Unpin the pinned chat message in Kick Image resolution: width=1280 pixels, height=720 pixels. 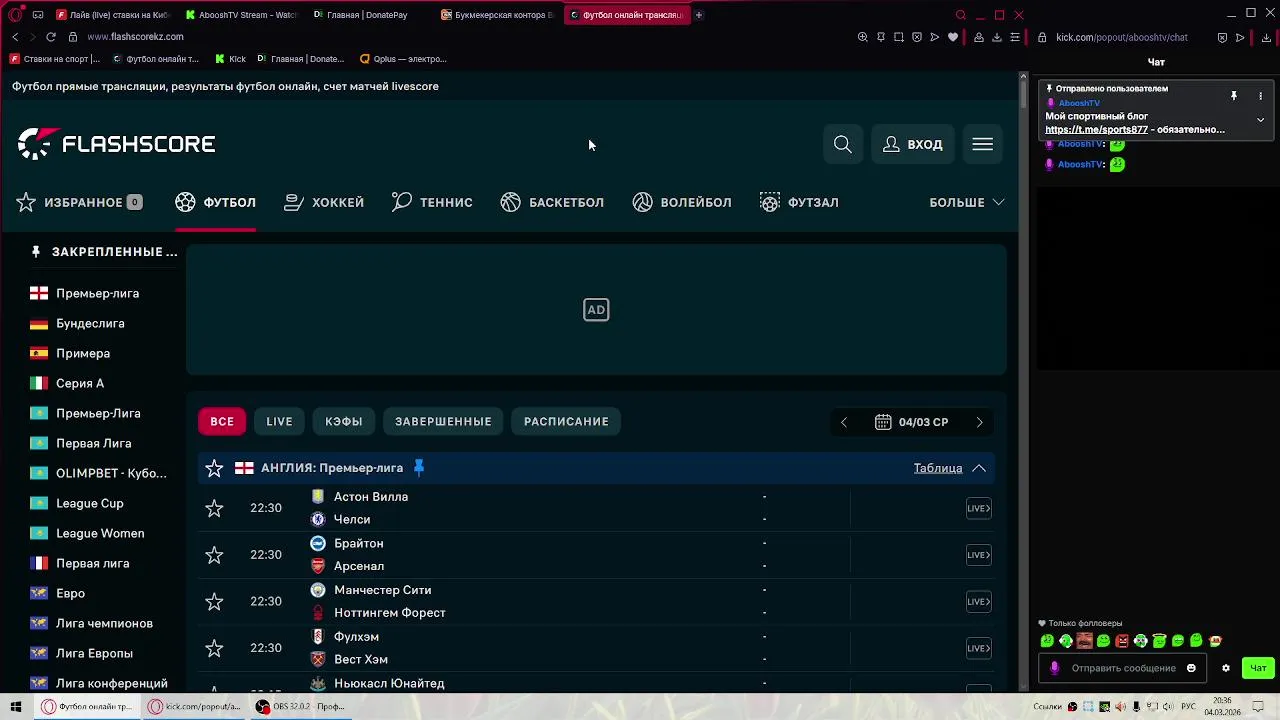[x=1234, y=96]
